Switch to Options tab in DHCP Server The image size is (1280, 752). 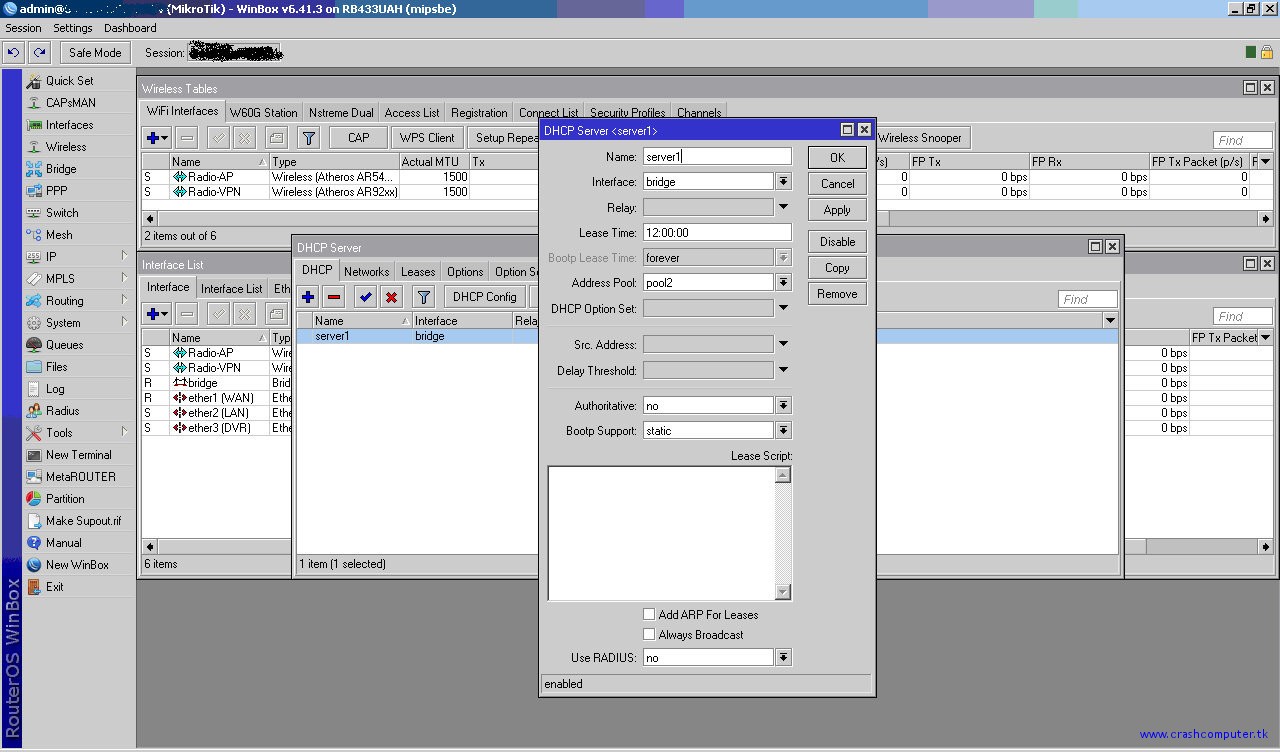point(465,272)
